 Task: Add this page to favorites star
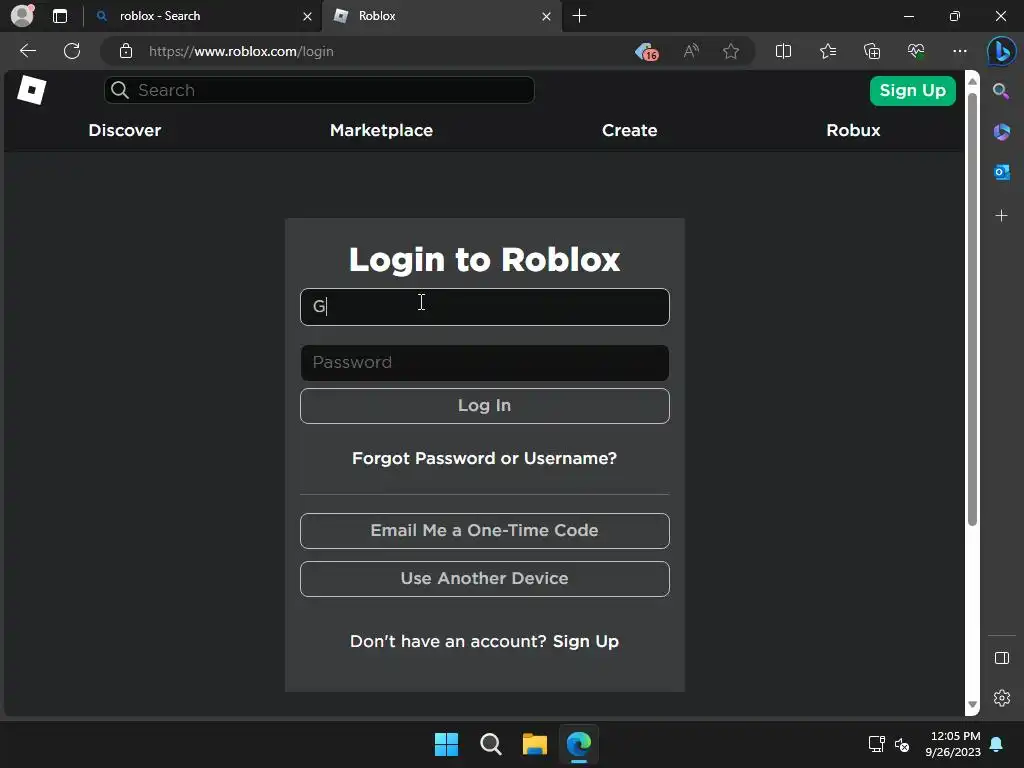point(731,51)
